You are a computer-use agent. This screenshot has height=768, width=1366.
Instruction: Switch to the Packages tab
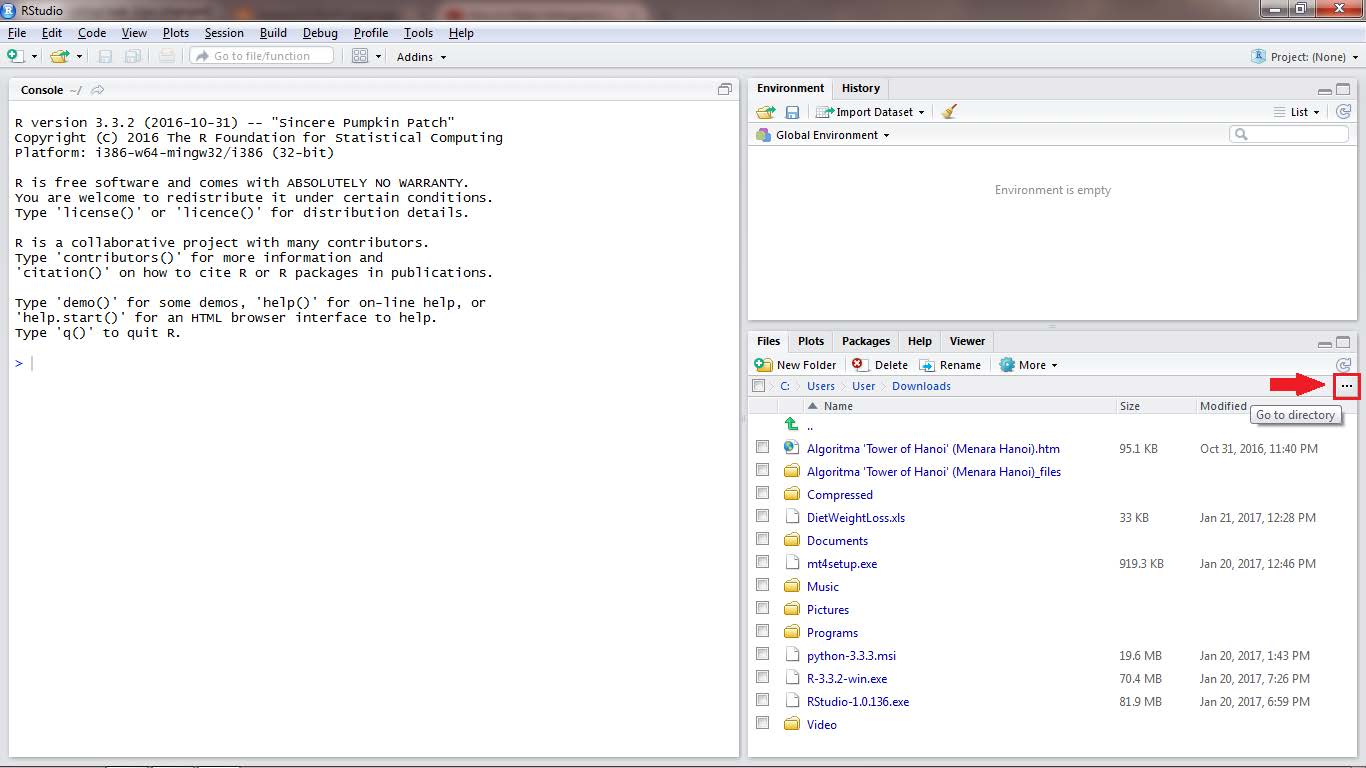click(866, 341)
